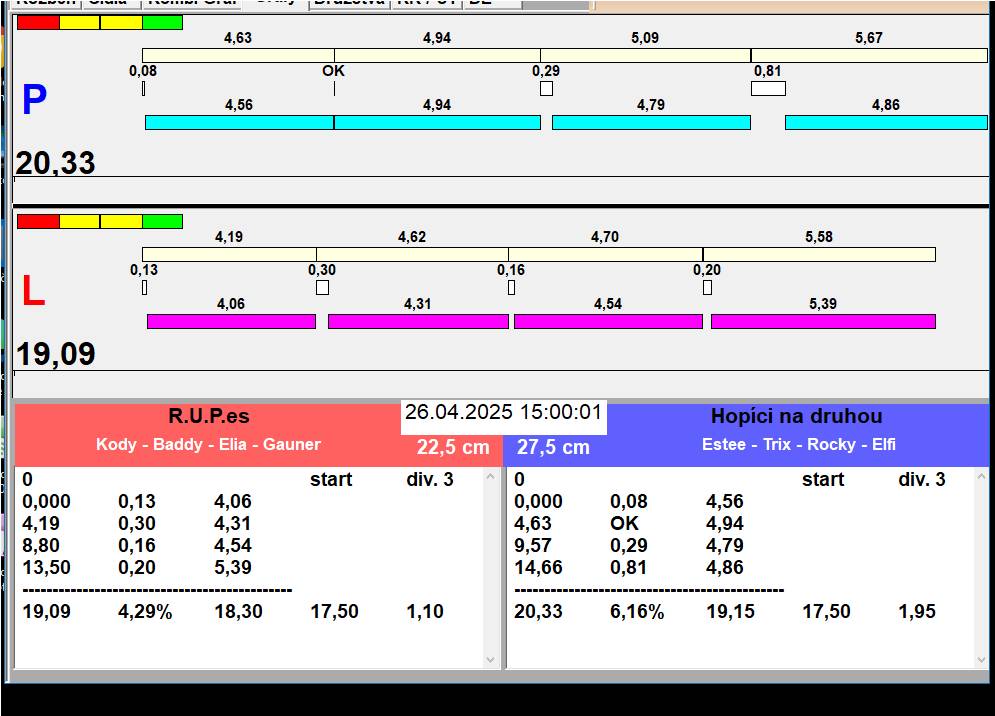Select the magenta 5,39 run bar in lane L
Screen dimensions: 995x716
click(823, 321)
